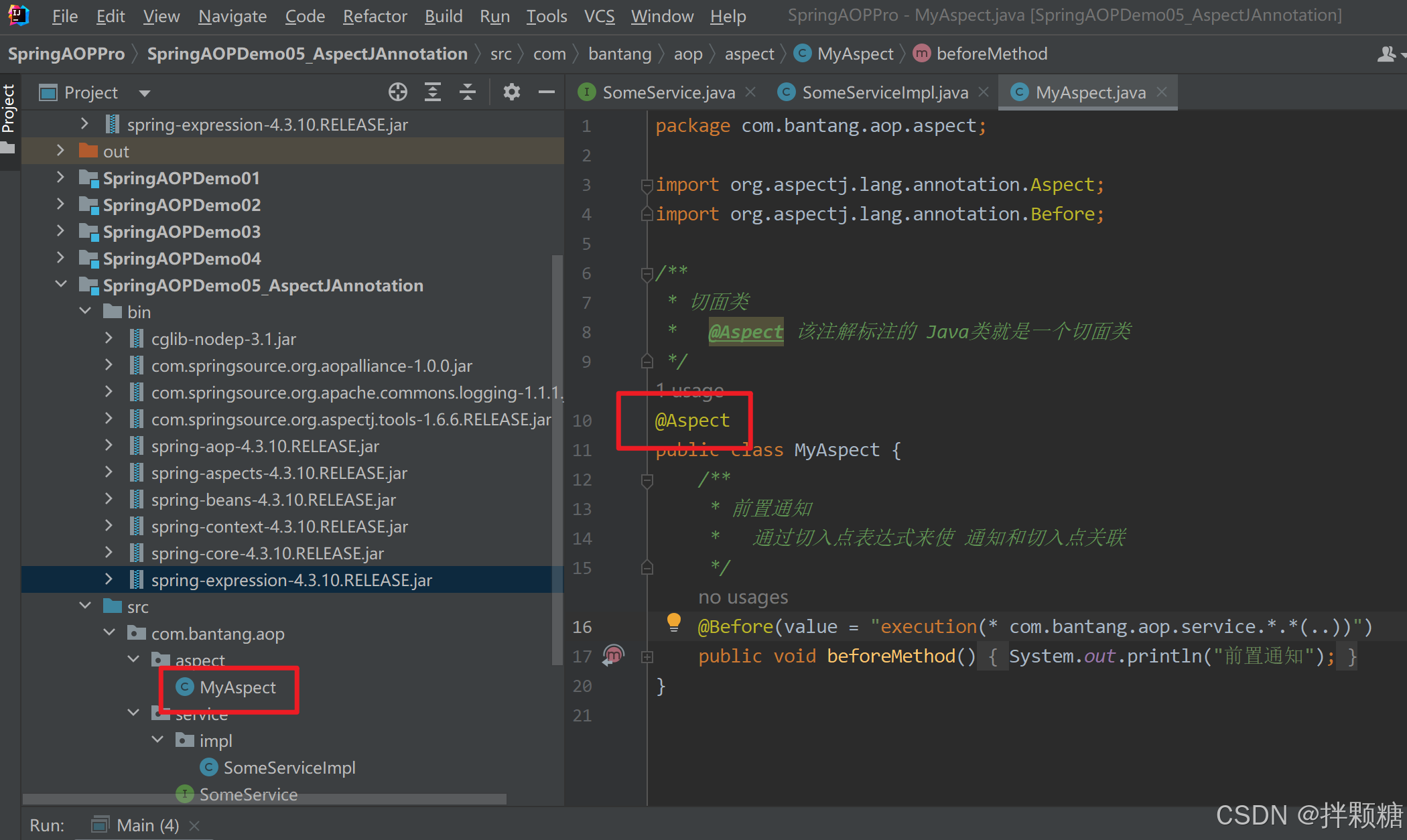Open Project panel settings gear
1407x840 pixels.
(x=511, y=92)
